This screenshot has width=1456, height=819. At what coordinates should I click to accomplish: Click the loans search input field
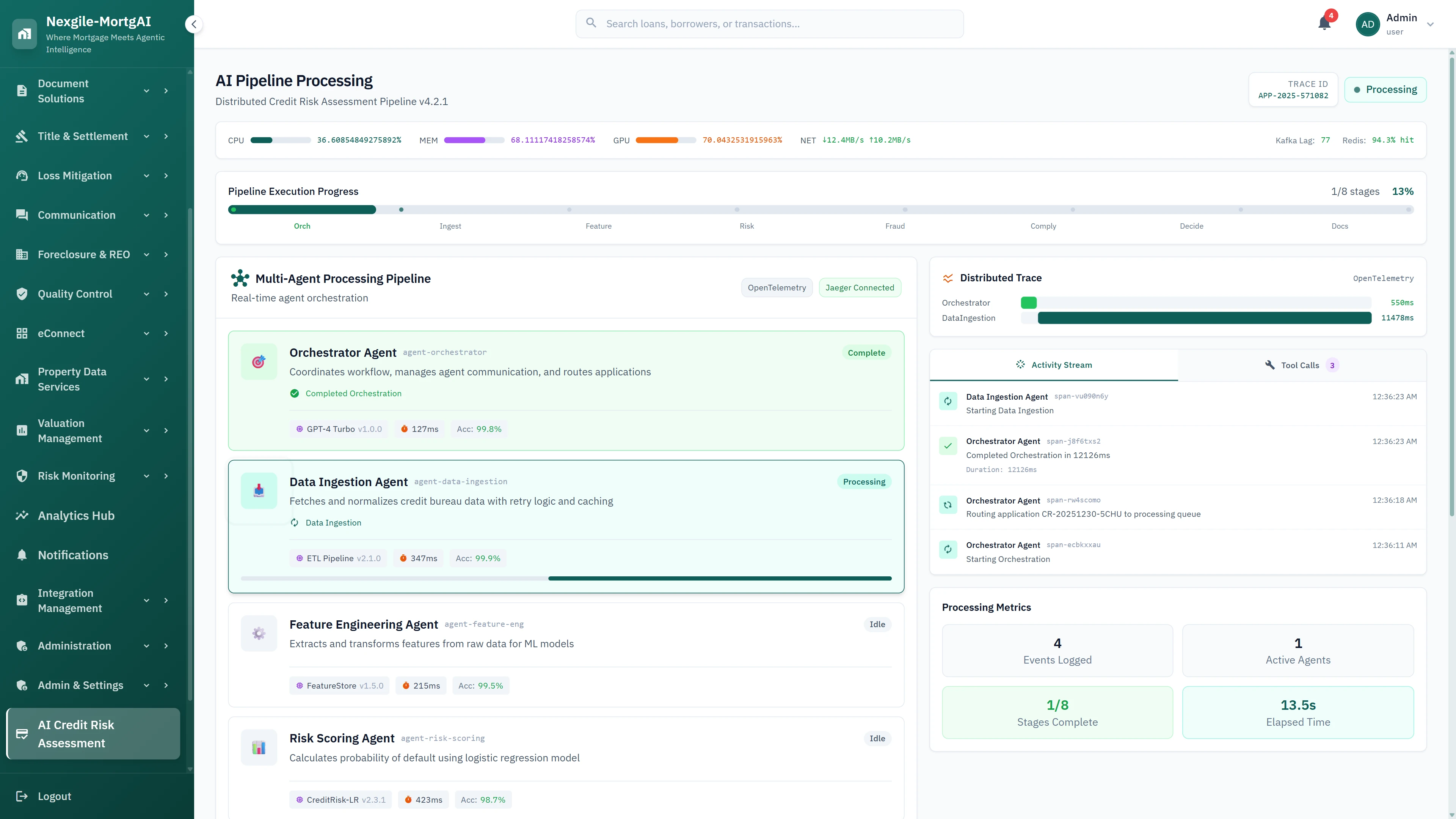coord(769,23)
